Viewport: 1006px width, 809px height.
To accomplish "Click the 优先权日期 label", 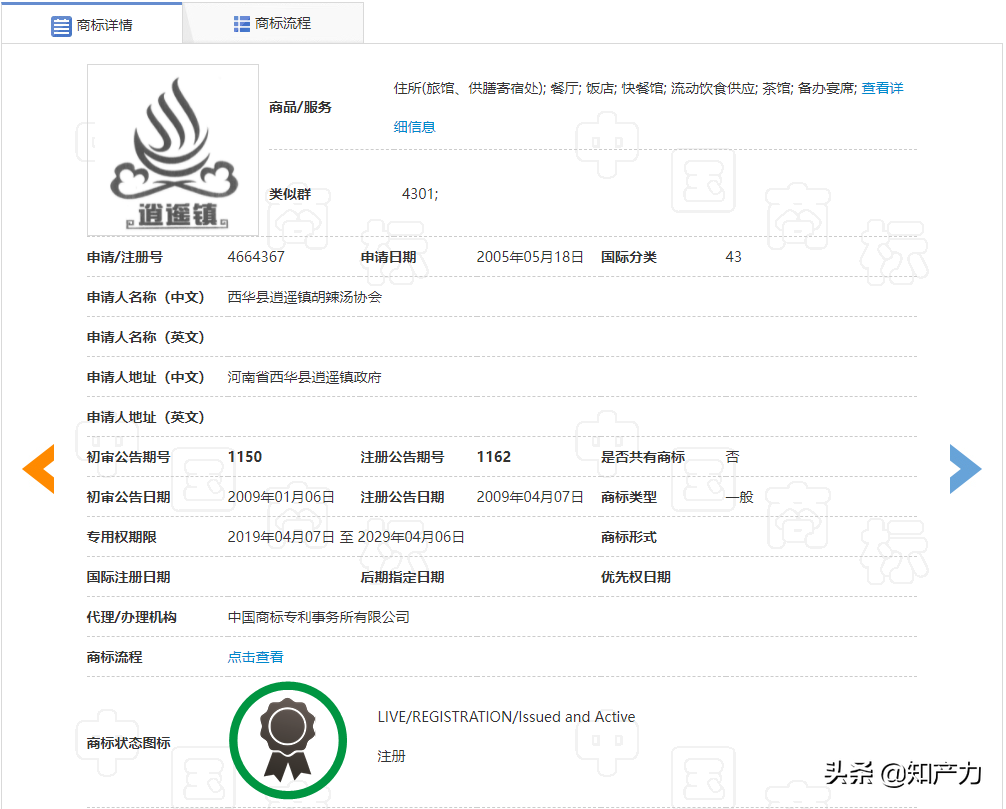I will 636,577.
